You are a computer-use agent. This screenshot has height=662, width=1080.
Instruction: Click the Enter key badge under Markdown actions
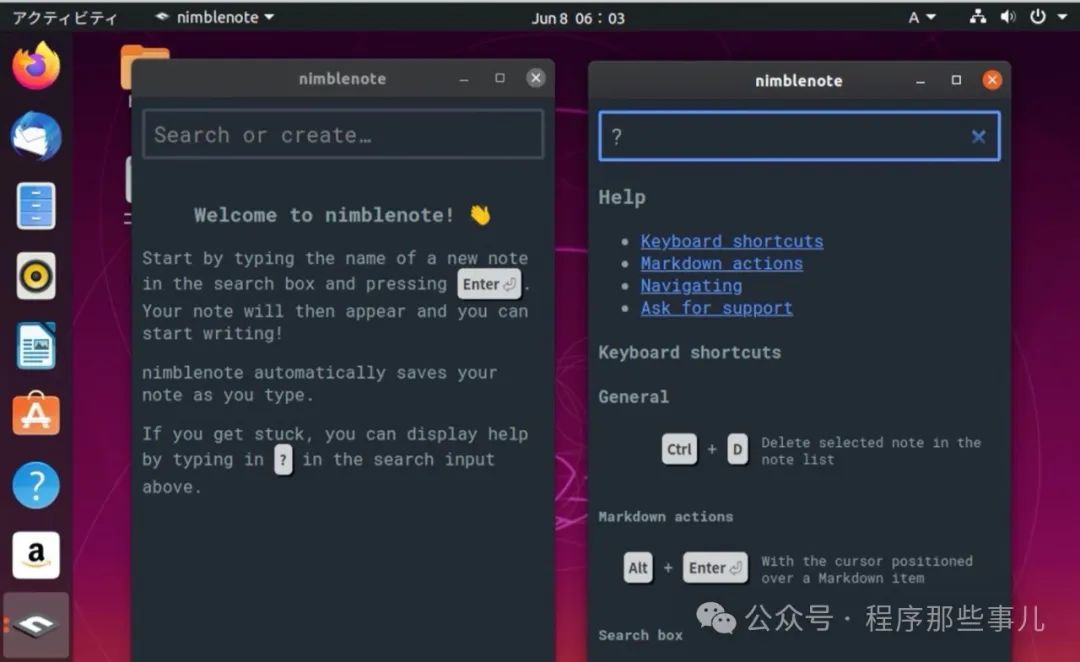[715, 568]
